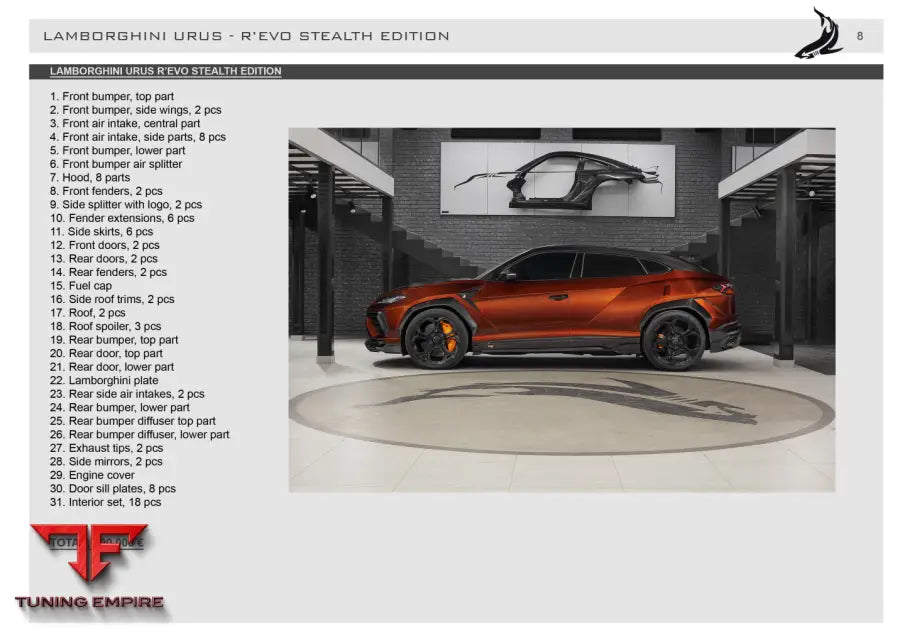Select the page number 8 in header
900x640 pixels.
tap(858, 34)
